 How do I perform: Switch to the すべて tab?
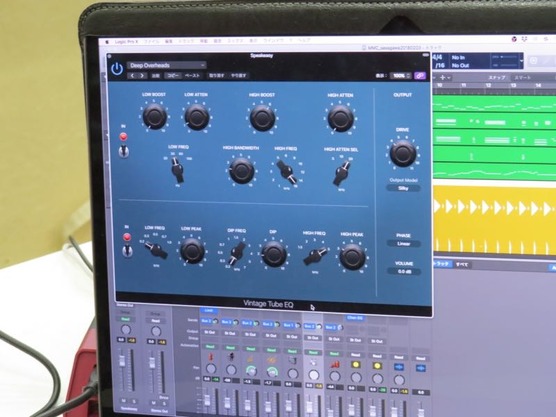click(x=462, y=265)
